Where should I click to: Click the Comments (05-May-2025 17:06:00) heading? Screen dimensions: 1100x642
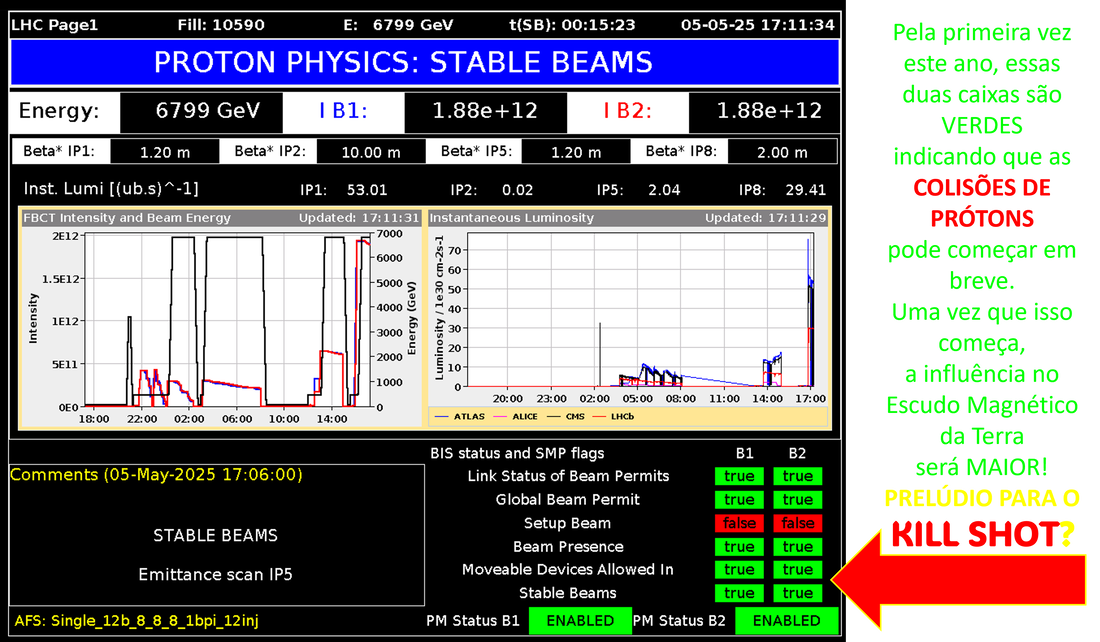(156, 475)
